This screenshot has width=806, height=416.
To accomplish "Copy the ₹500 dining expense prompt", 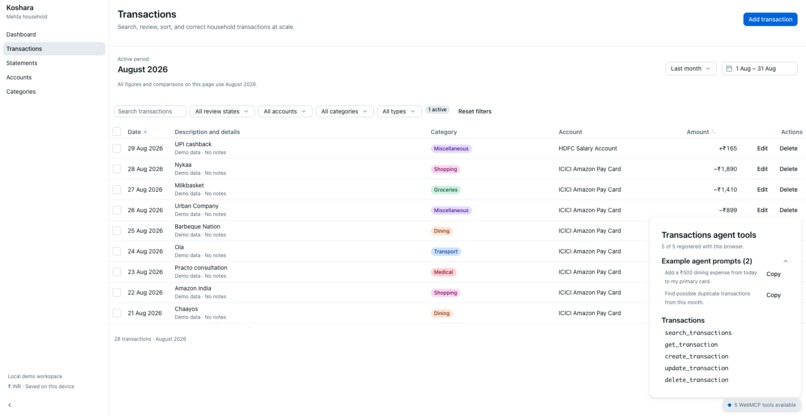I will pos(773,274).
